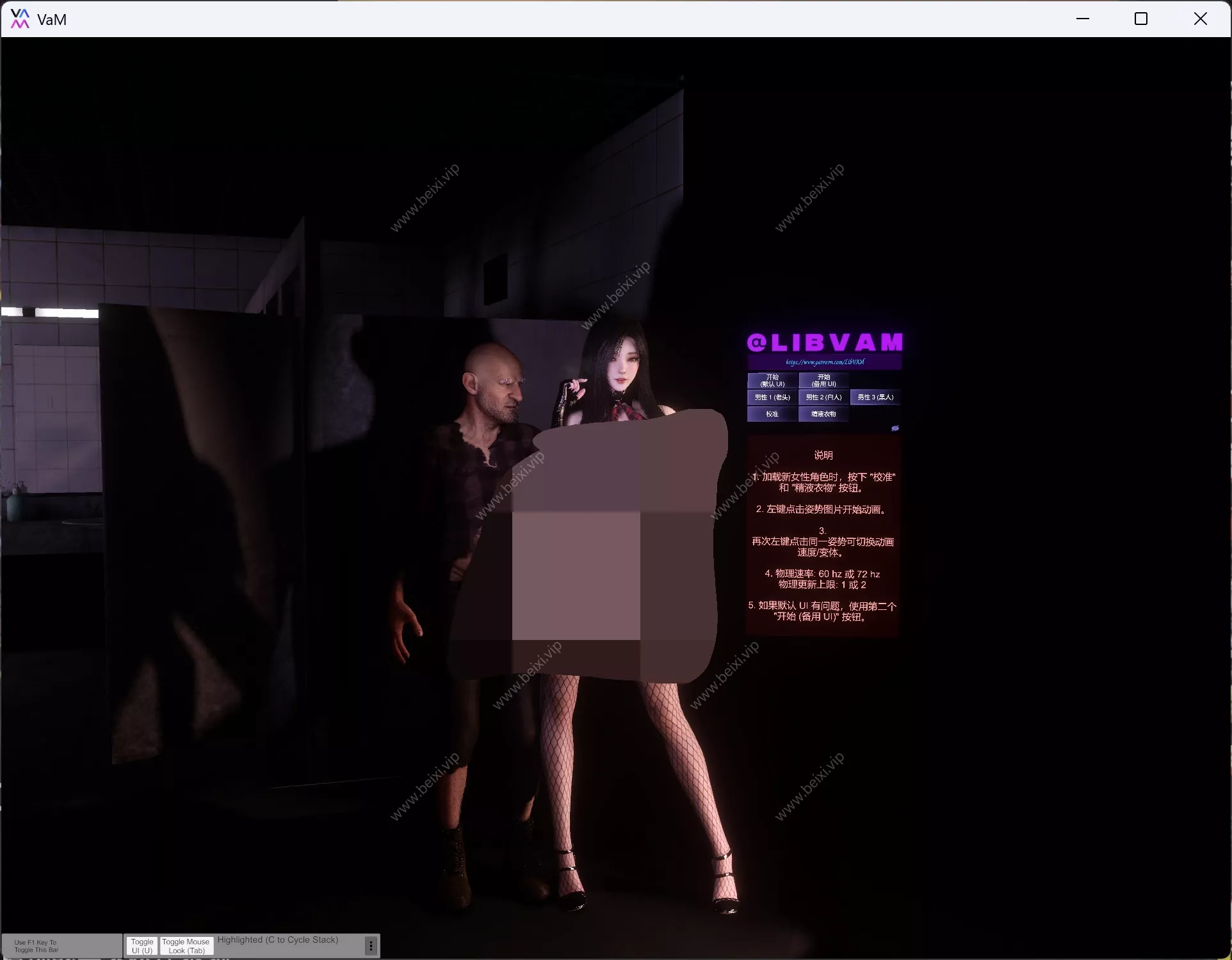
Task: Select the 男性 1 (老头) button
Action: 772,397
